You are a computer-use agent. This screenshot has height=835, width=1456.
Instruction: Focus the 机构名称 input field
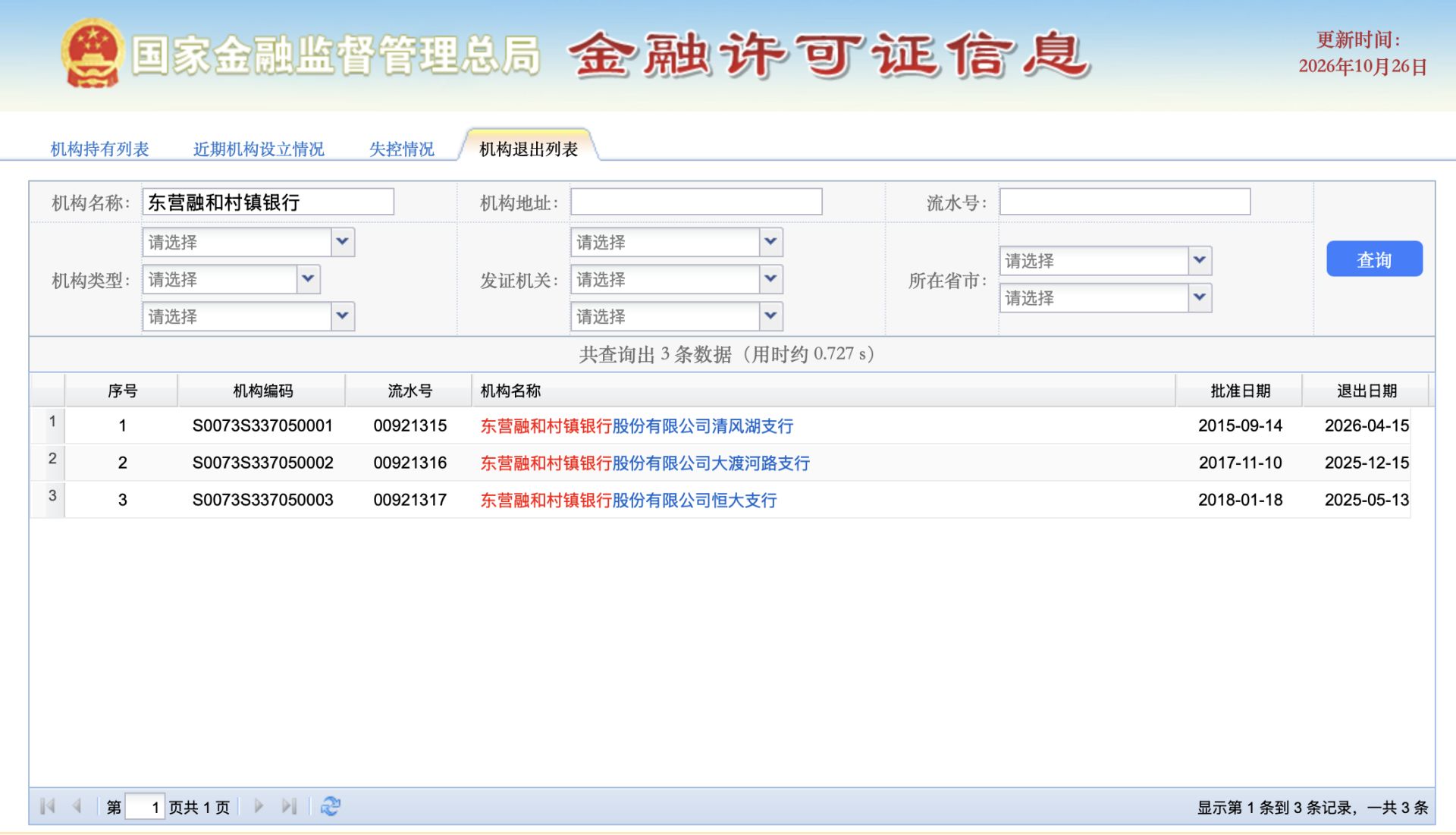coord(268,202)
